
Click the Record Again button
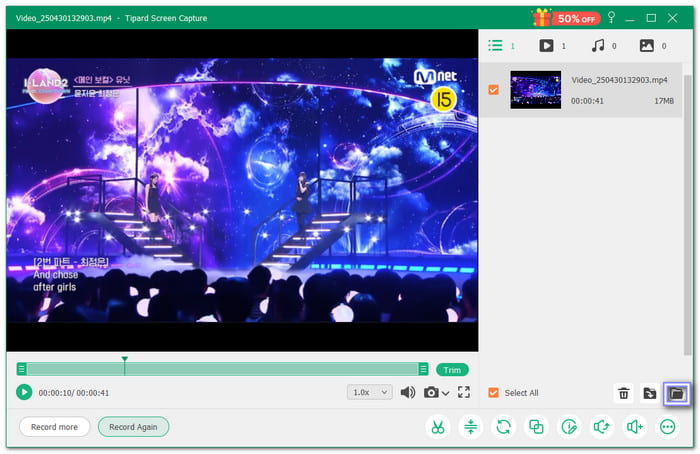[x=133, y=427]
